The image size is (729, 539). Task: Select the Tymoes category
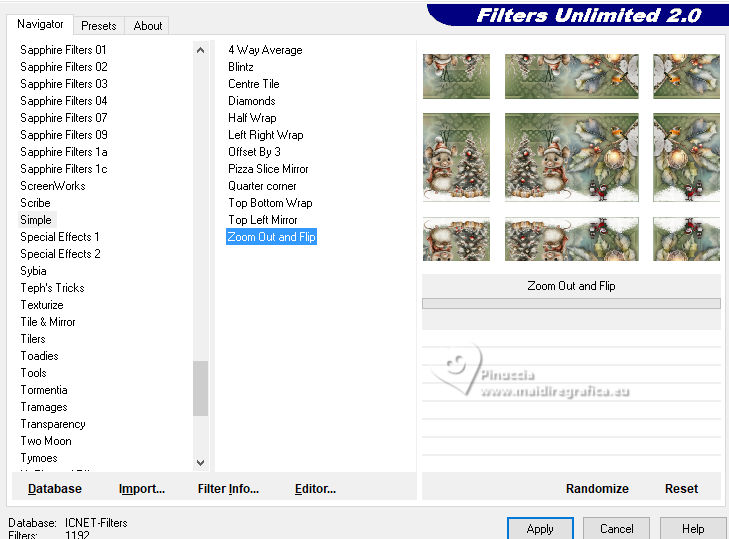pos(39,458)
